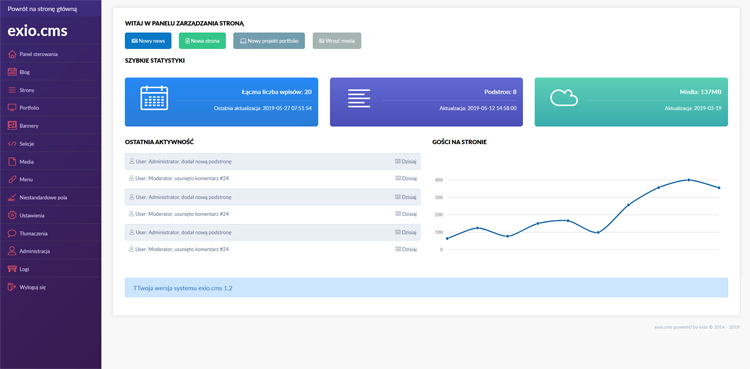Click the Podstron: 8 statistics card

click(x=426, y=102)
